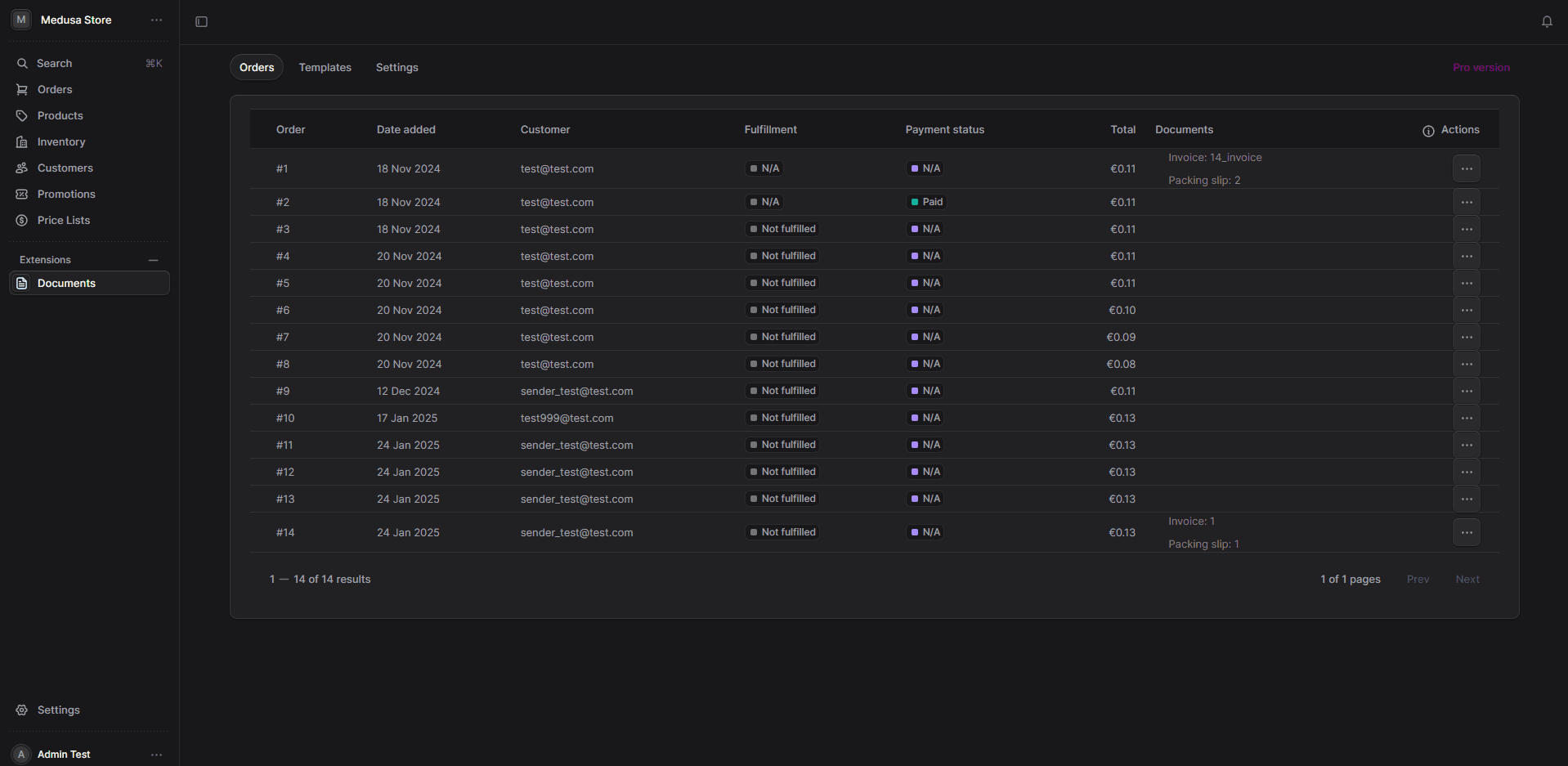Open the Settings tab in Documents
Screen dimensions: 1568x766
396,67
